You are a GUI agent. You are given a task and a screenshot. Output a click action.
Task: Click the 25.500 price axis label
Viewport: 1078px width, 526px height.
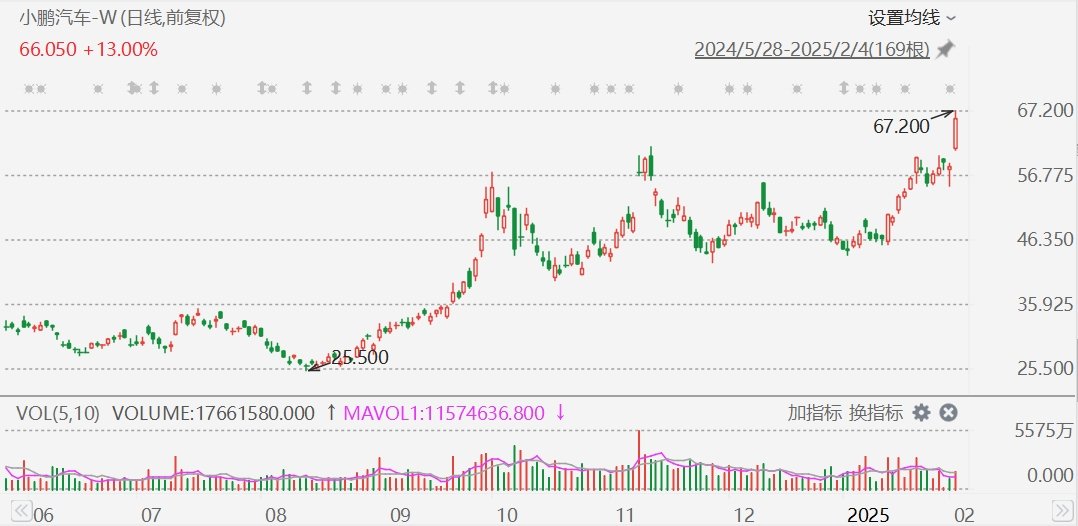1045,369
